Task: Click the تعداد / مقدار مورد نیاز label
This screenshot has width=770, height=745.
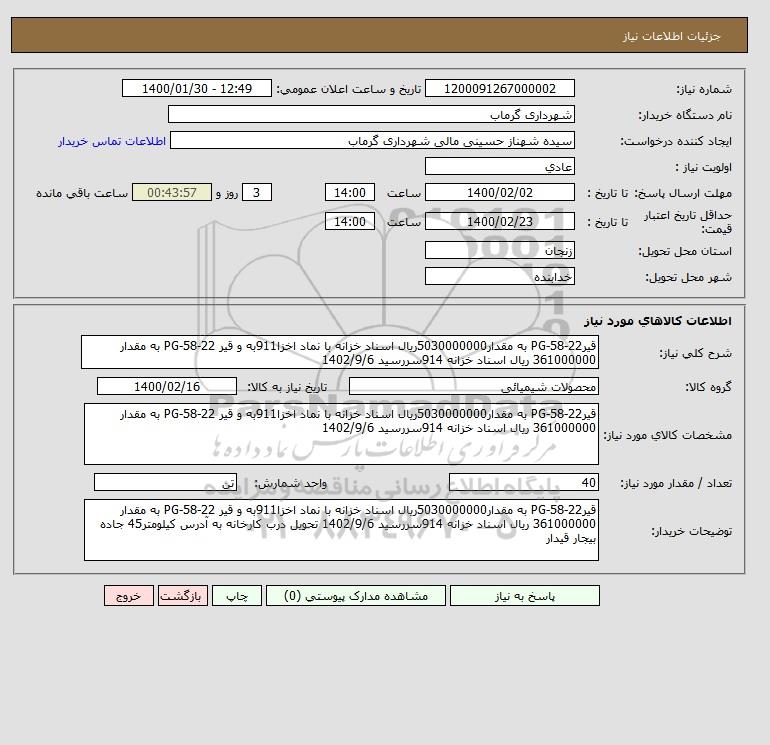Action: click(x=676, y=483)
